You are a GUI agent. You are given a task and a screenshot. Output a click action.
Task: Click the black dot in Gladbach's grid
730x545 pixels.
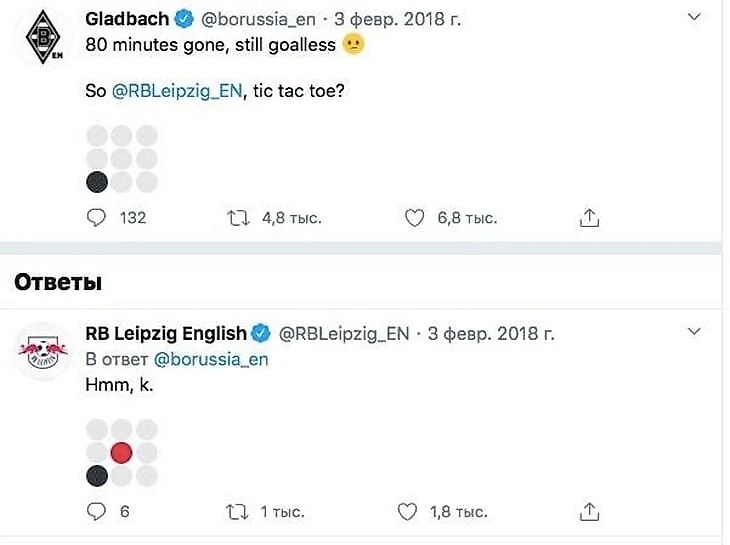tap(97, 181)
